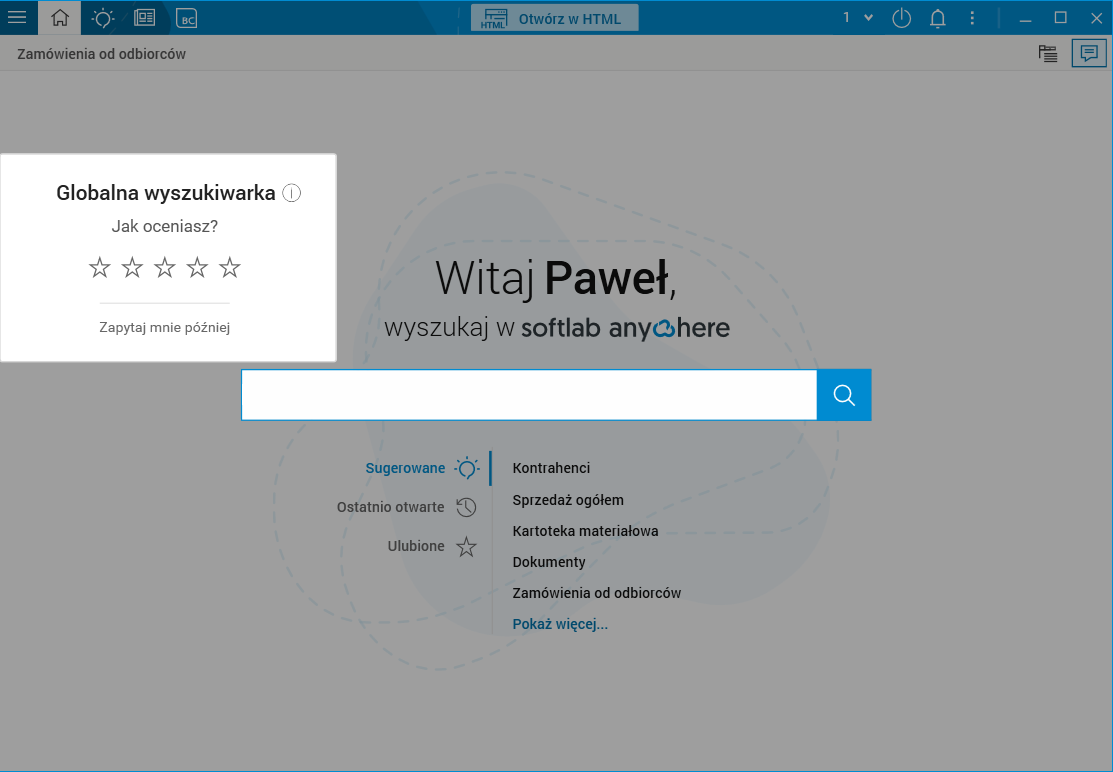The width and height of the screenshot is (1113, 772).
Task: Open the suggestions lightbulb toolbar icon
Action: coord(103,18)
